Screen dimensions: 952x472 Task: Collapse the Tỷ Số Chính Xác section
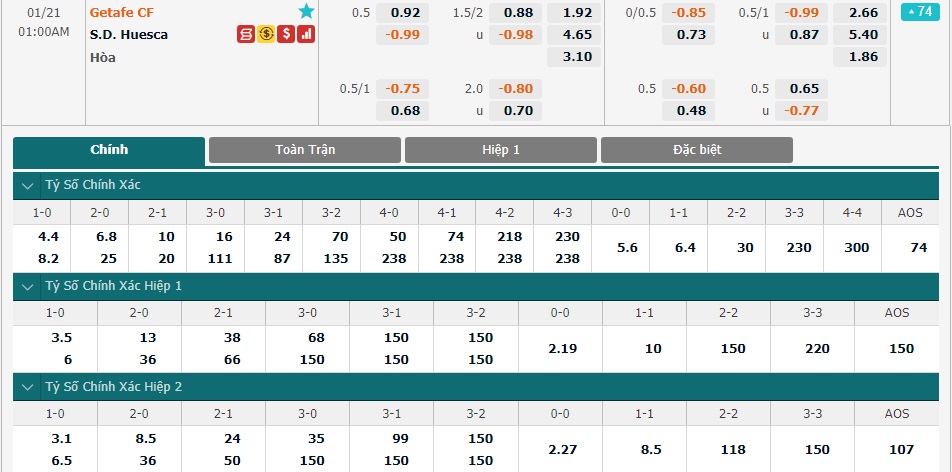click(x=27, y=185)
